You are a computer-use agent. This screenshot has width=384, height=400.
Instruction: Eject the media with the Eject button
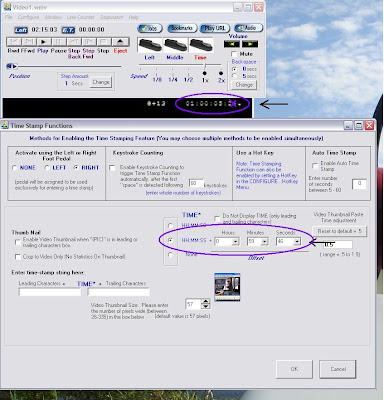tap(120, 42)
